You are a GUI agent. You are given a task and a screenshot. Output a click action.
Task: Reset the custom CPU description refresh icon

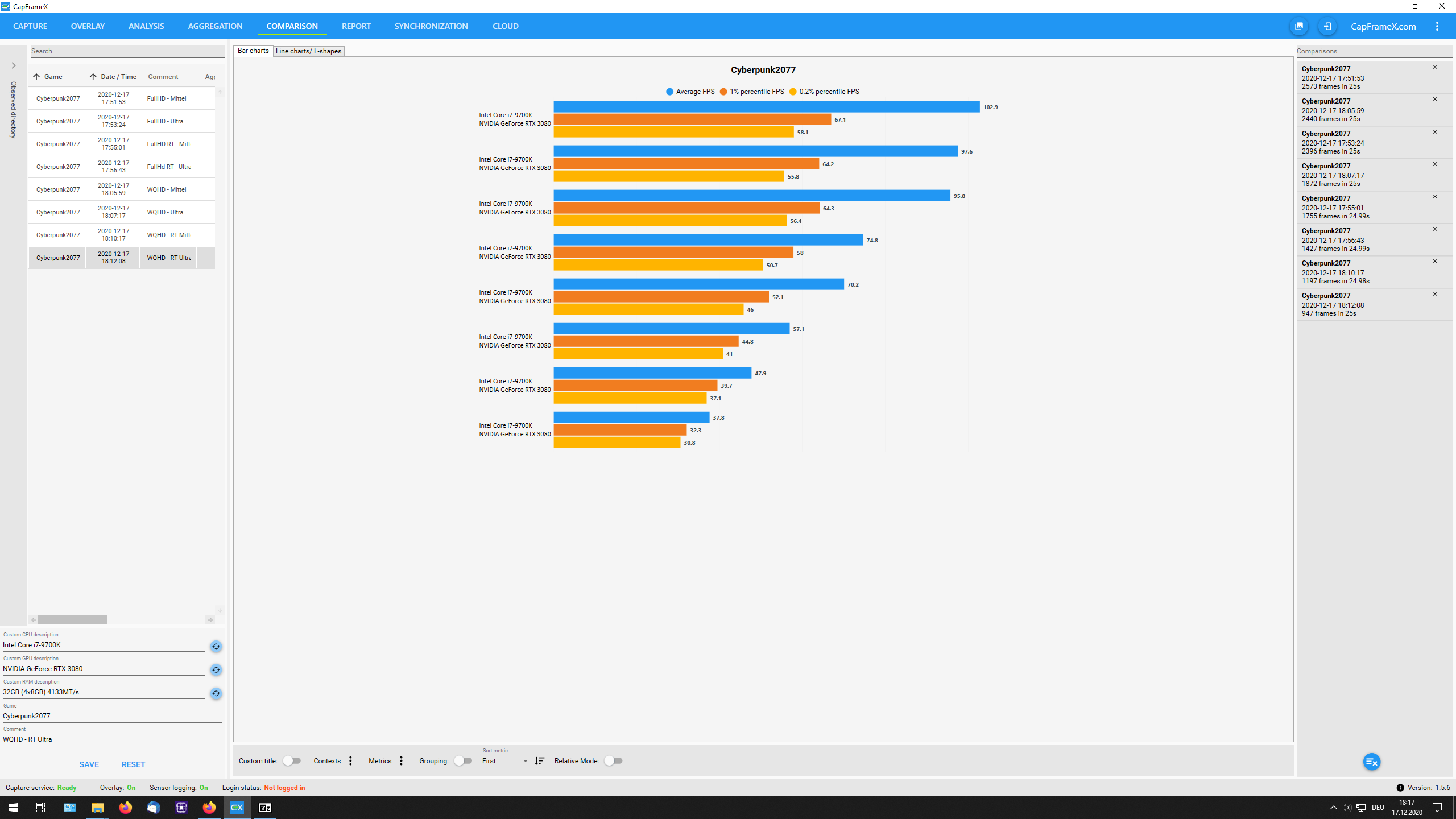click(216, 646)
